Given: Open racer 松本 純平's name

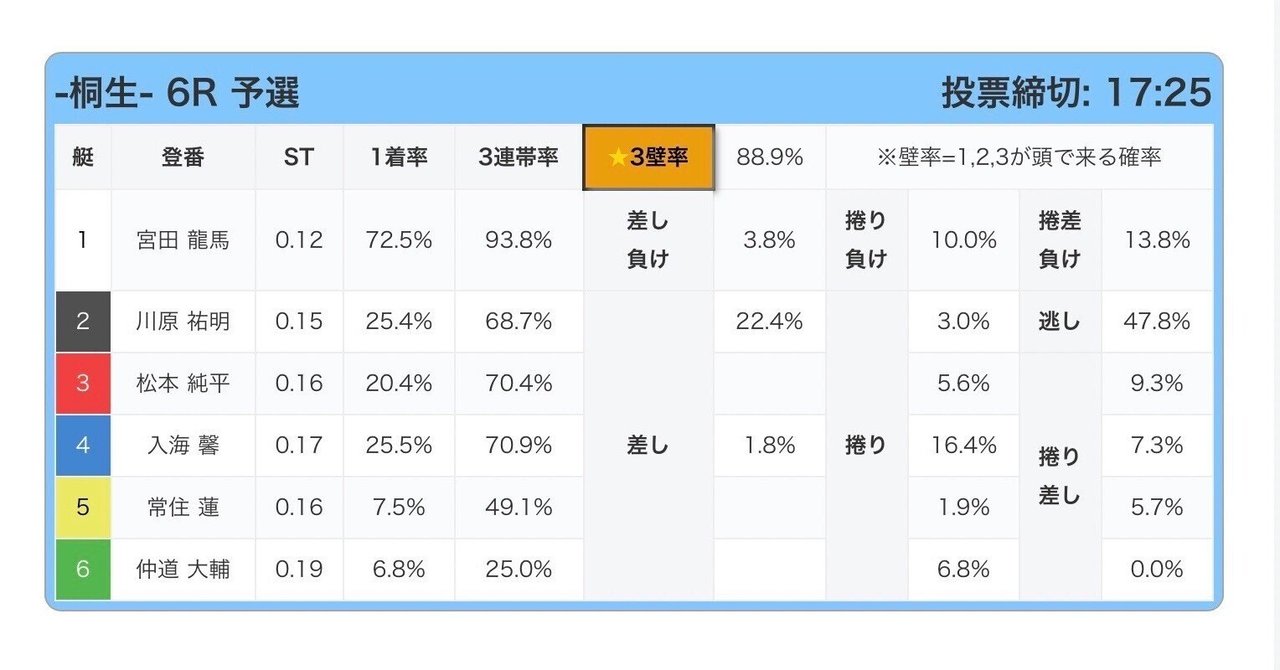Looking at the screenshot, I should (x=183, y=383).
